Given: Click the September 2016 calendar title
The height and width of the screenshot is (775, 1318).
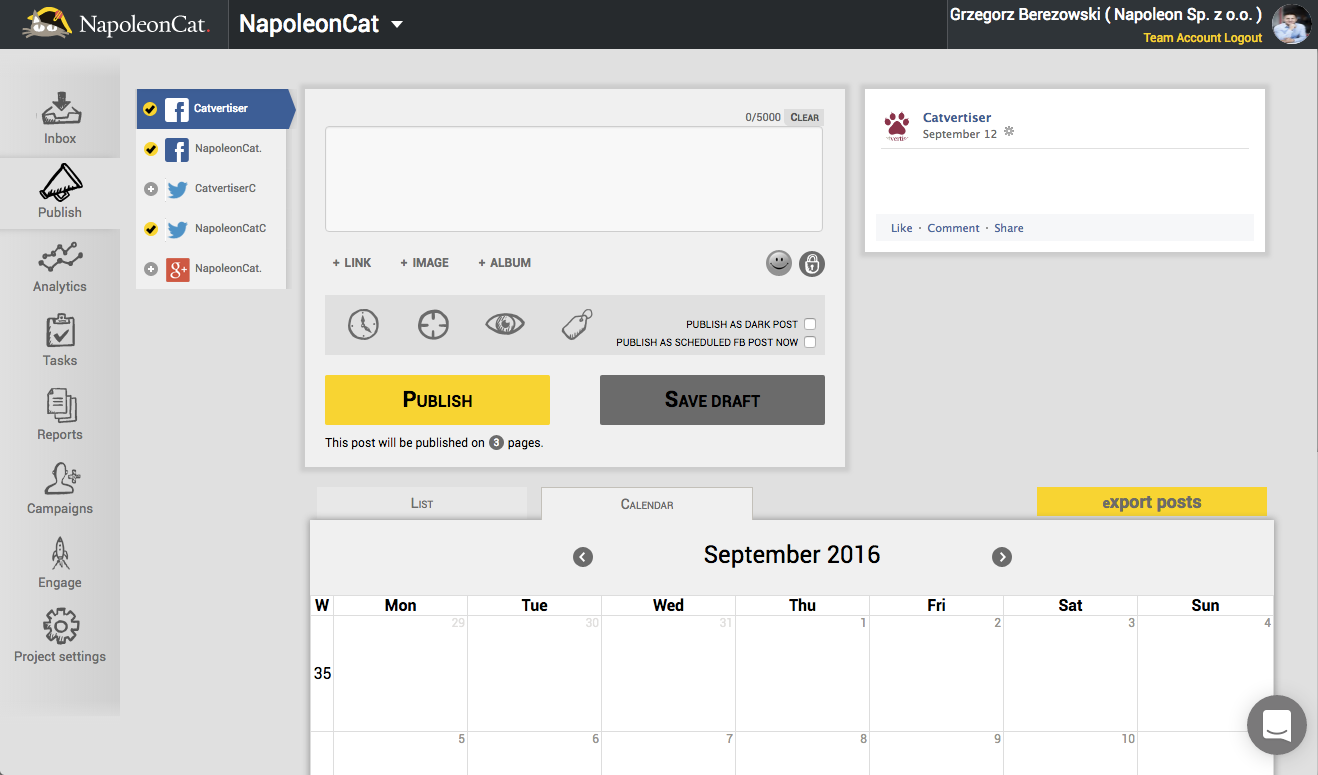Looking at the screenshot, I should [x=792, y=555].
